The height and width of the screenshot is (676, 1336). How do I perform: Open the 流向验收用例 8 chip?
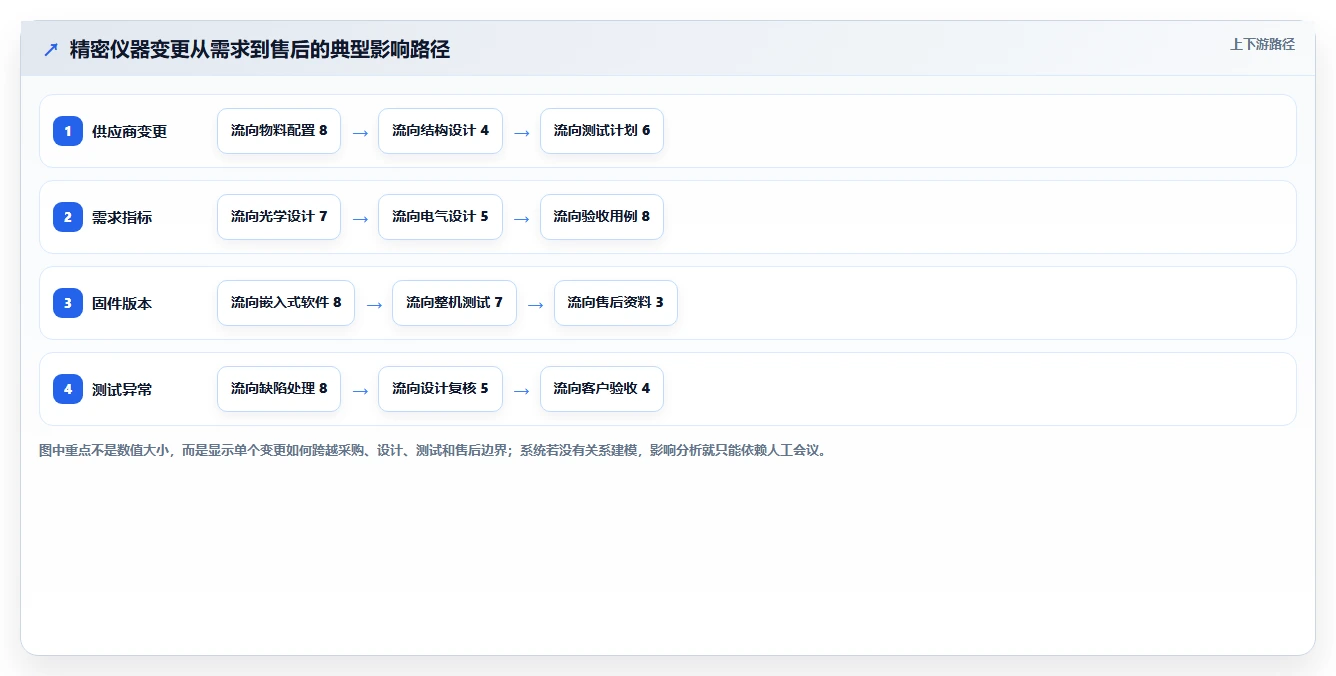602,217
